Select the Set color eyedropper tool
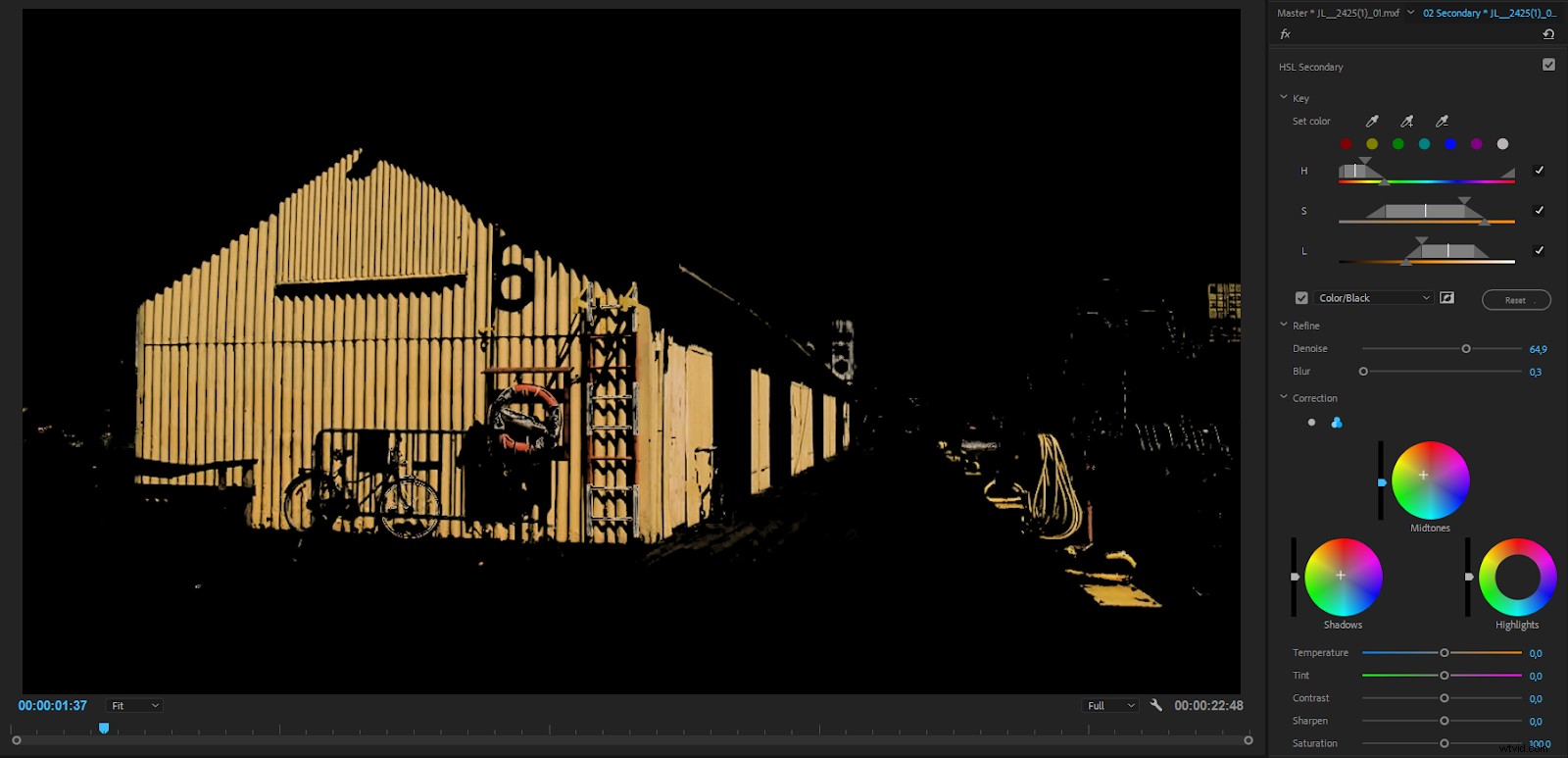 [x=1372, y=122]
